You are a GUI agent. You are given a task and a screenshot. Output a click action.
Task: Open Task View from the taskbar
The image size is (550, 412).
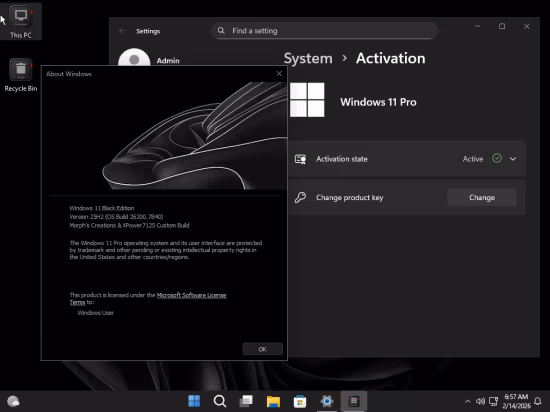(x=246, y=401)
